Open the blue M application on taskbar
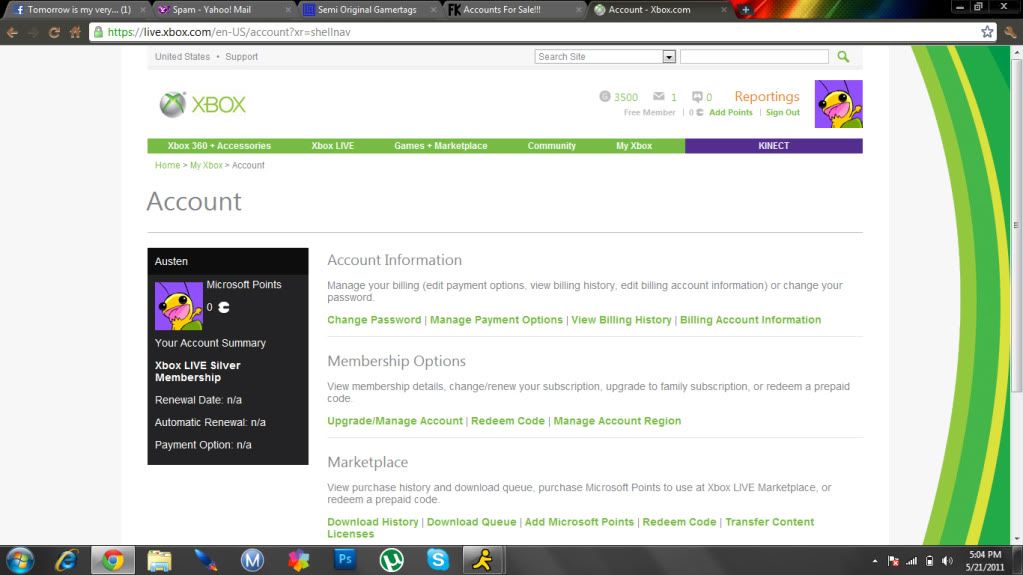 coord(252,560)
